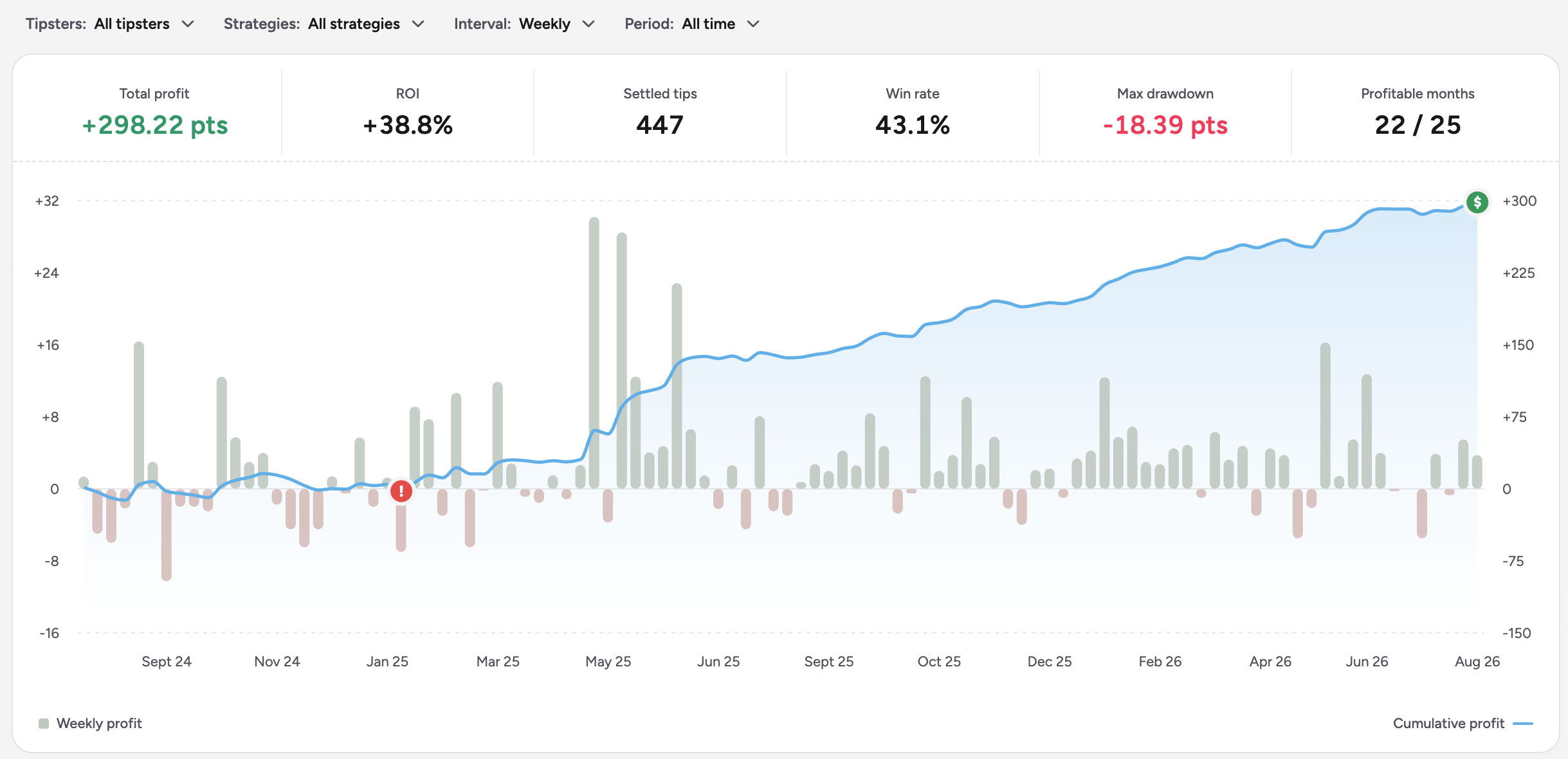Screen dimensions: 1568x759
Task: Click the "Jan 25" axis label
Action: [387, 661]
